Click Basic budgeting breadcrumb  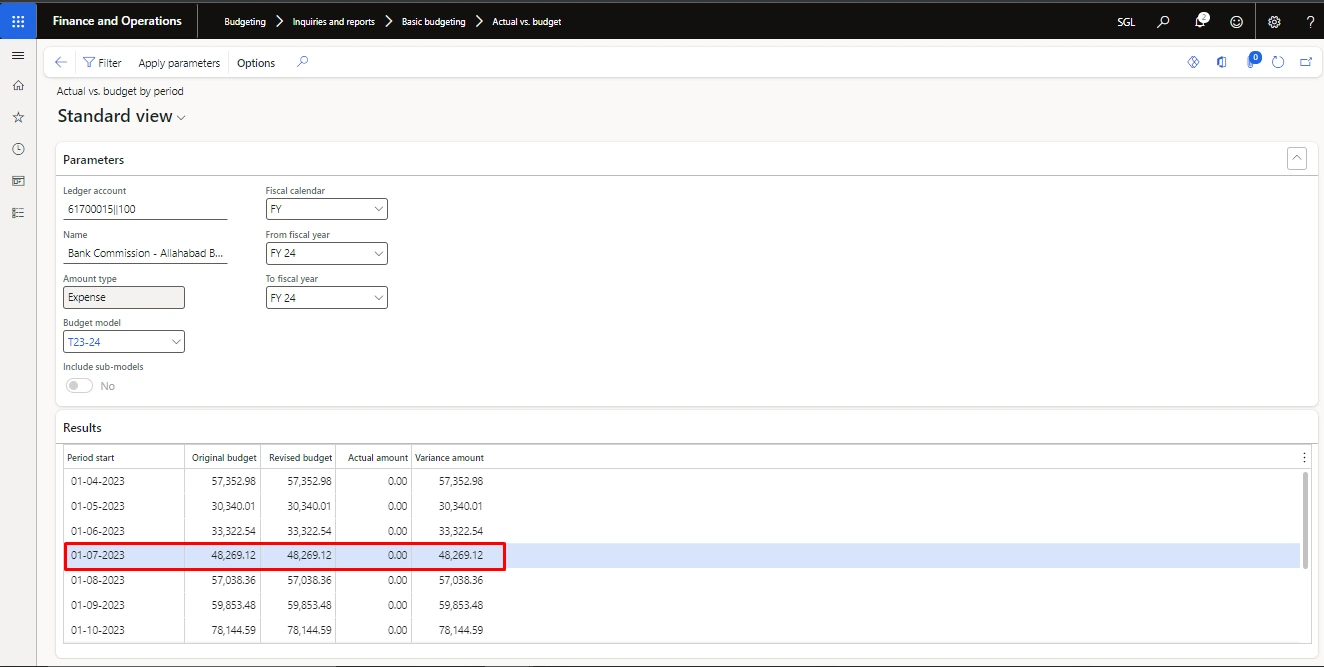point(433,21)
